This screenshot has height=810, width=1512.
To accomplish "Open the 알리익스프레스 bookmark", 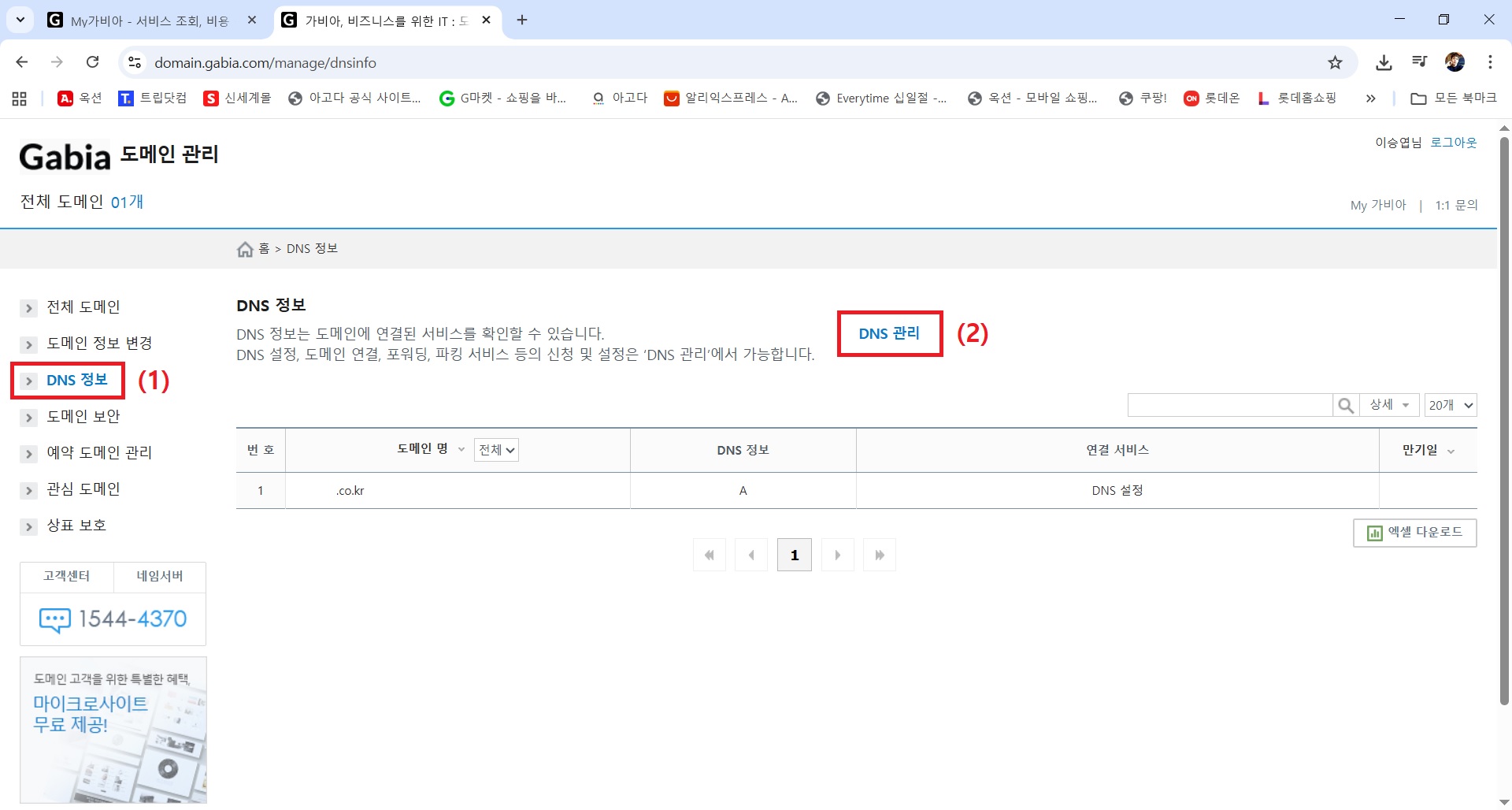I will [x=731, y=98].
